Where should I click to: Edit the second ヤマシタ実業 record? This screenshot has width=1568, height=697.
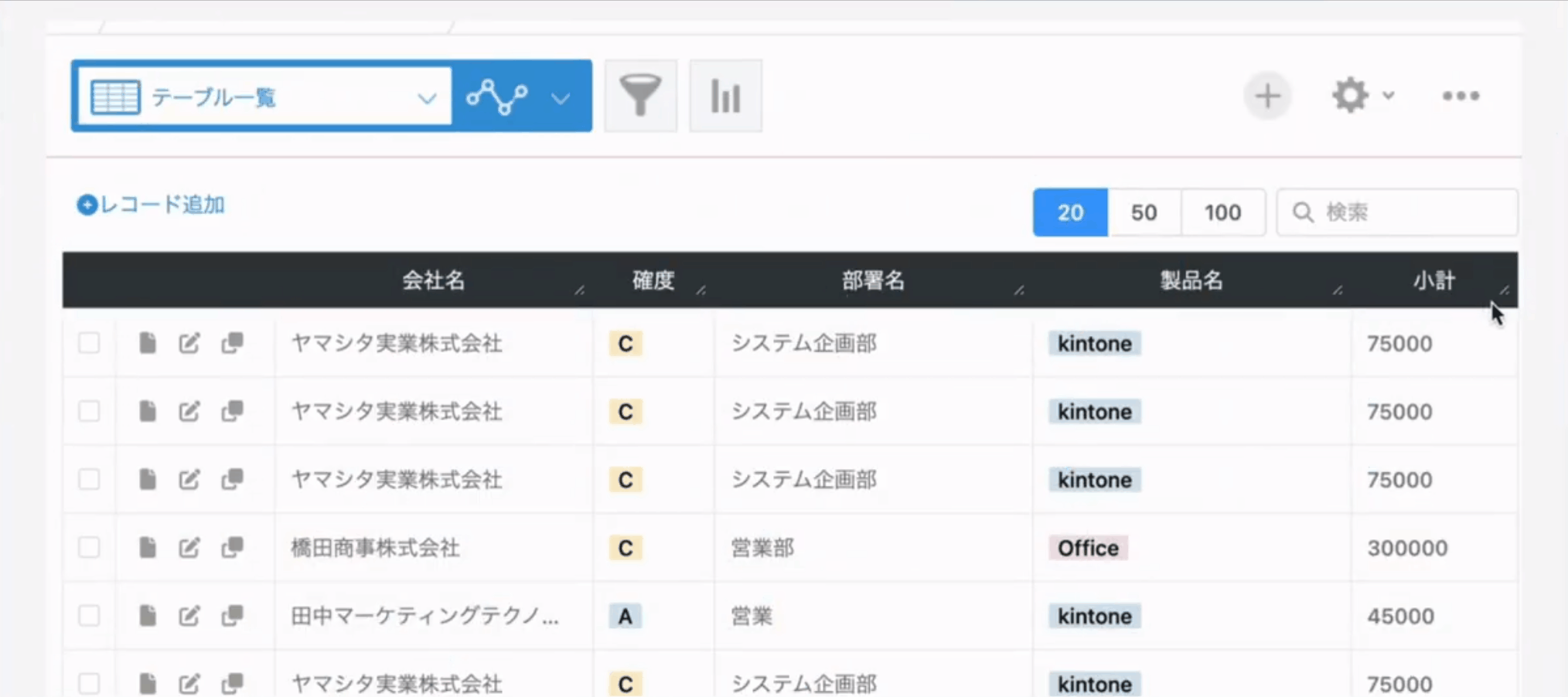coord(189,411)
